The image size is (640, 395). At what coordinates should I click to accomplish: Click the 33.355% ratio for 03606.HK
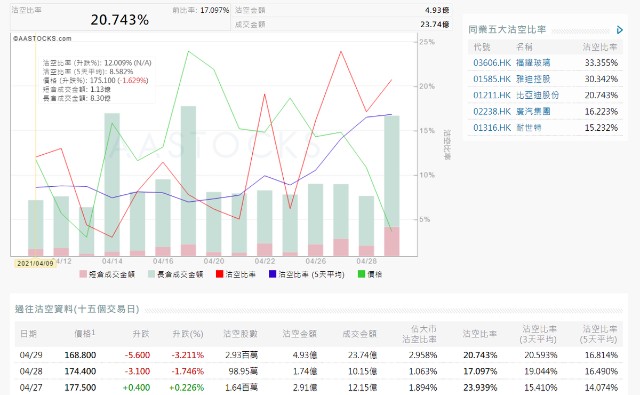pos(601,63)
